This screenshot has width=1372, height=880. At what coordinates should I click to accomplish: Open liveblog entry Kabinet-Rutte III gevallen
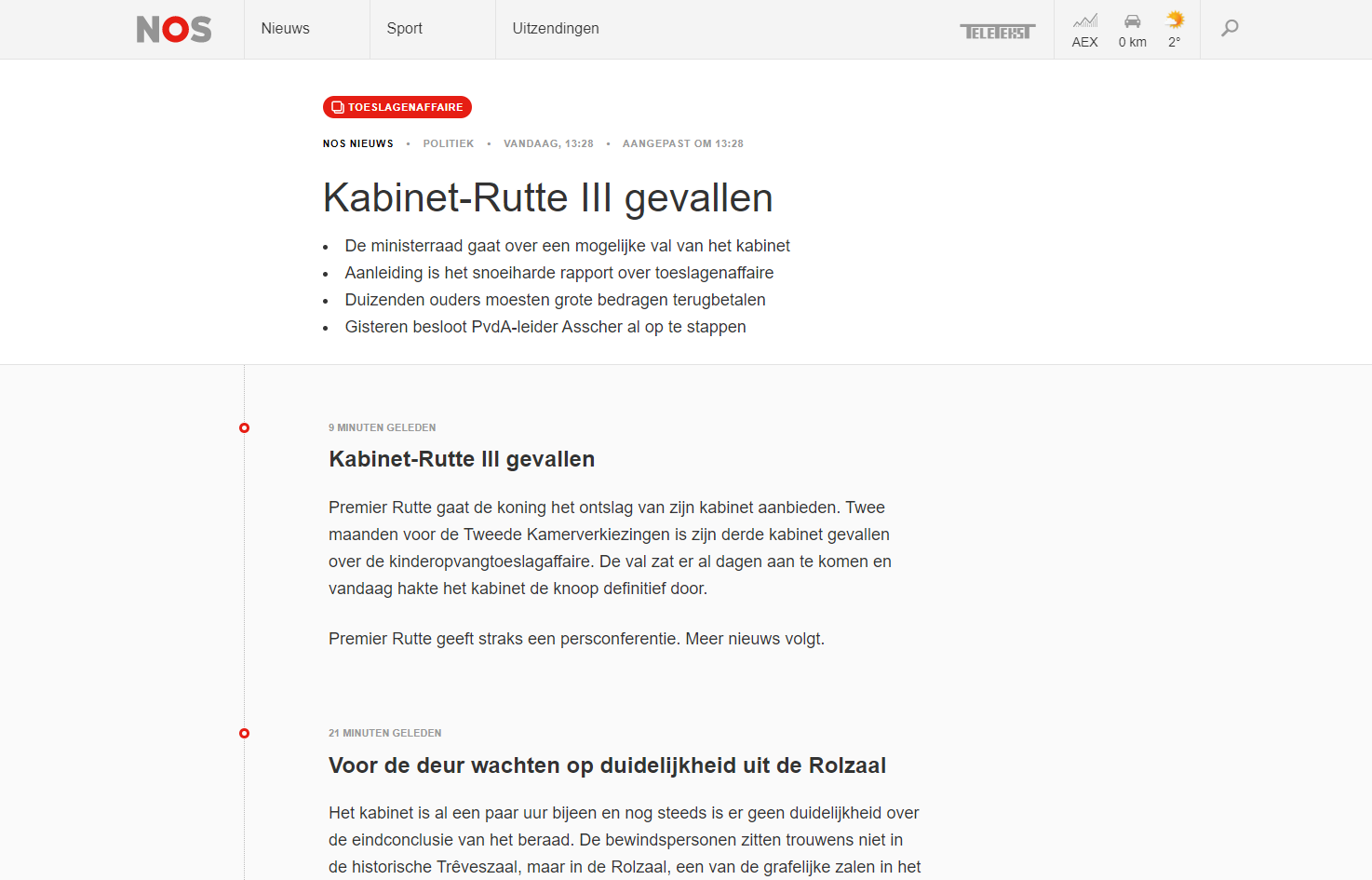click(x=462, y=459)
